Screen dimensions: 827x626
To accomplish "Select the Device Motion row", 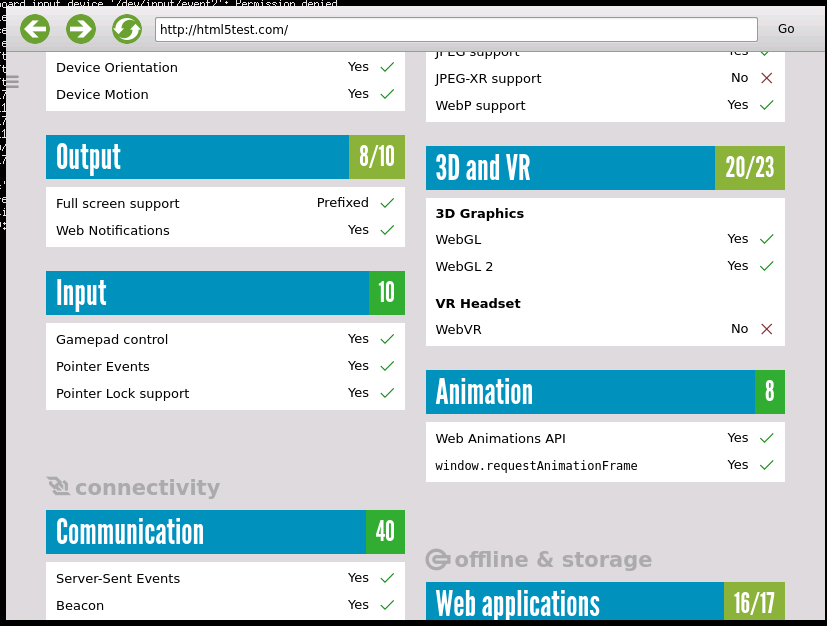I will click(225, 94).
